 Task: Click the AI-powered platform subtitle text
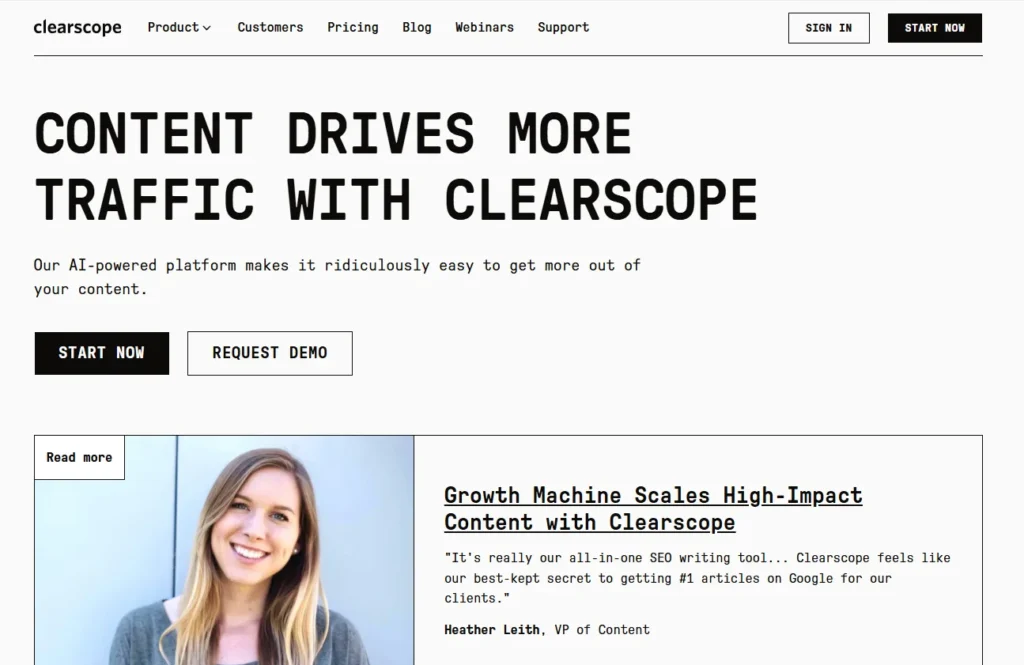point(336,277)
